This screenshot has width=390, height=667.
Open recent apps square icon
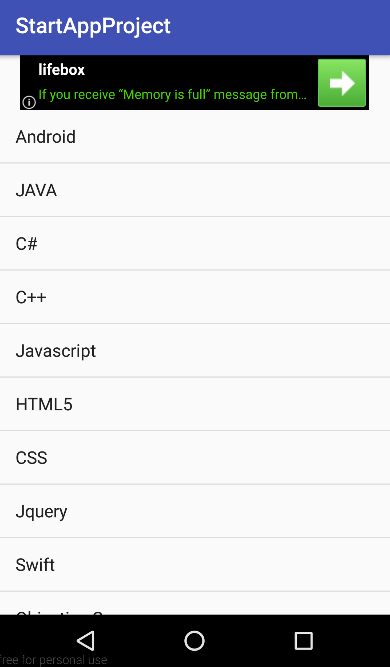point(304,641)
